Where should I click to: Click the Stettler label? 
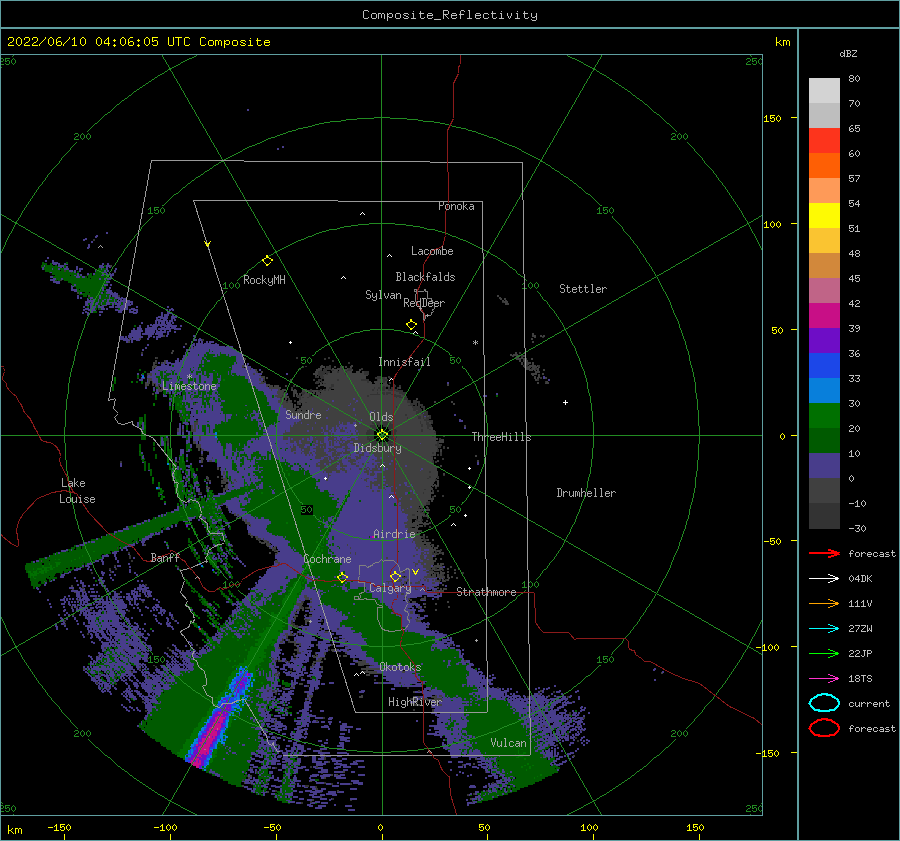(x=583, y=289)
